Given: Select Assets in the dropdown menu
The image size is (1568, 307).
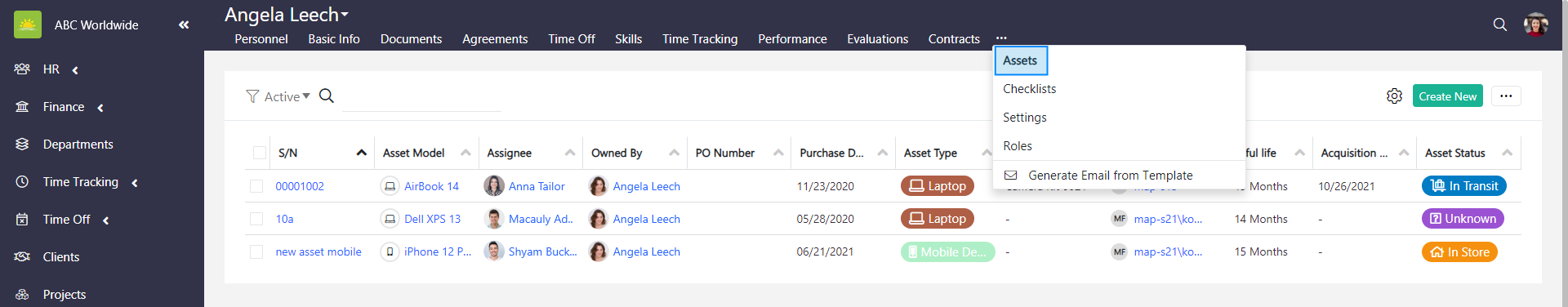Looking at the screenshot, I should tap(1021, 60).
